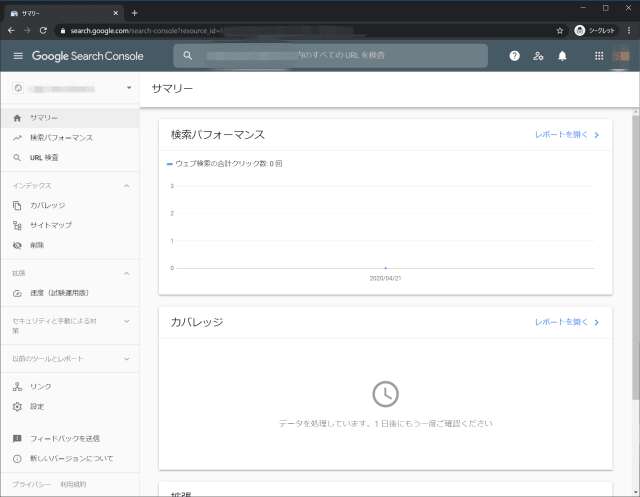Open the 利用規約 link

coord(73,484)
